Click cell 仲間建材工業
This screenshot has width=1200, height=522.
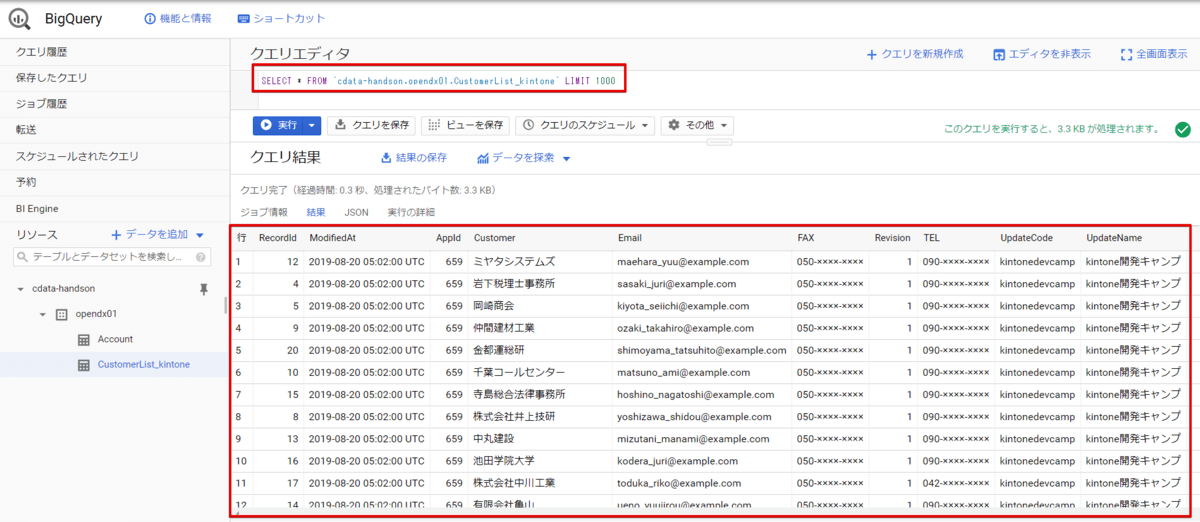(505, 328)
